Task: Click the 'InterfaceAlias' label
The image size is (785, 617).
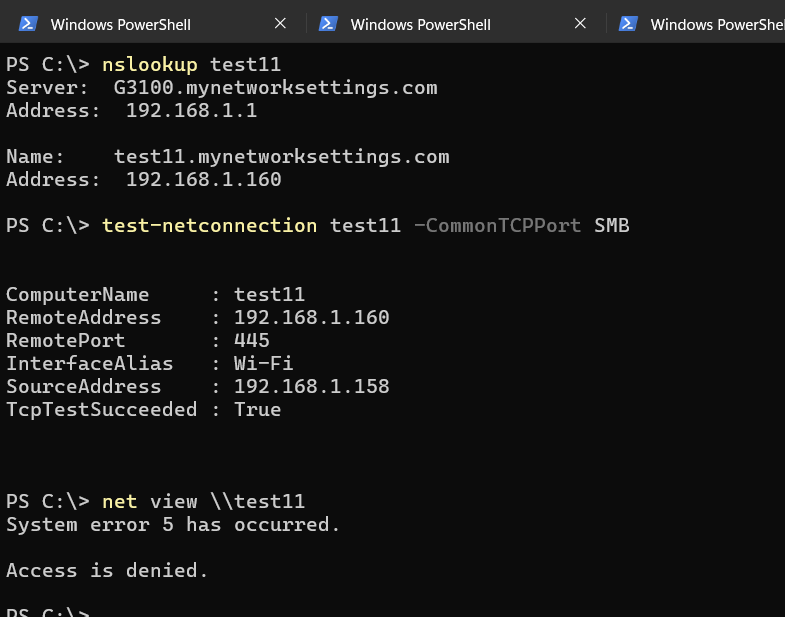Action: click(90, 364)
